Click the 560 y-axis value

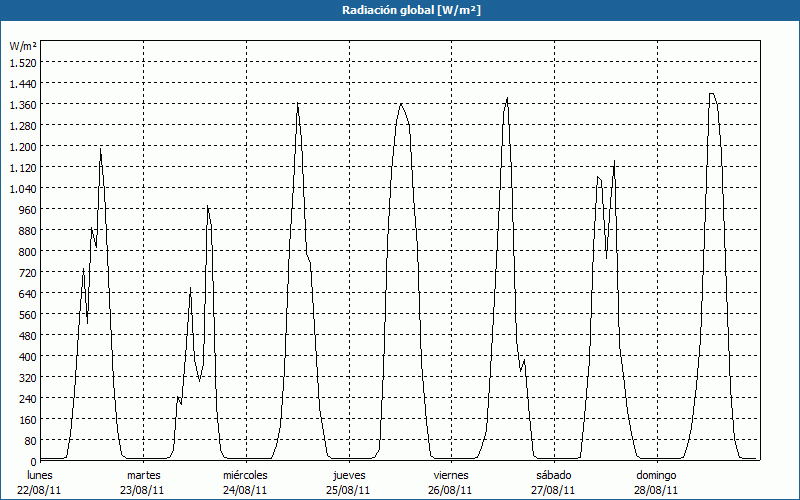pyautogui.click(x=28, y=314)
